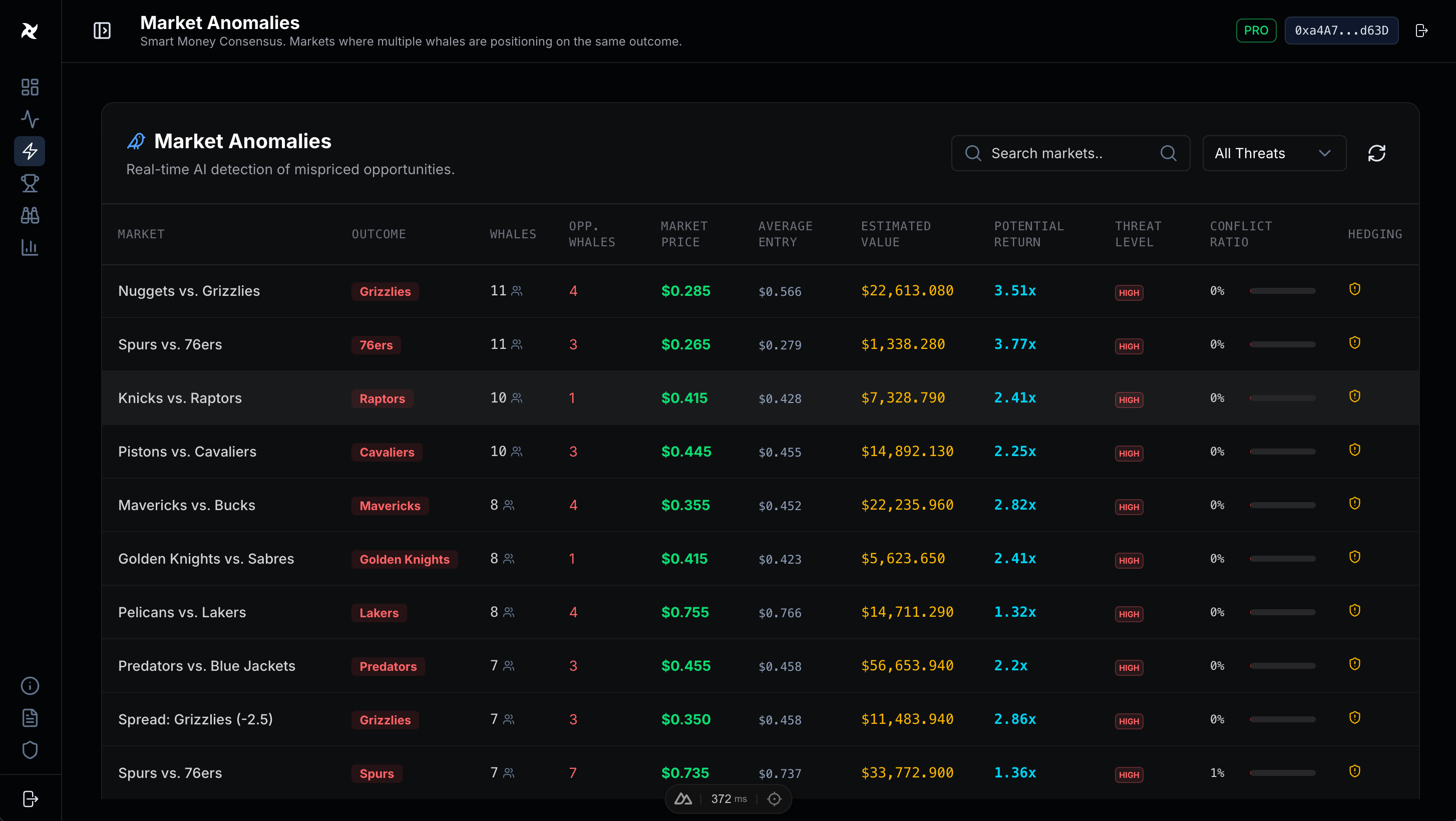Click hedging shield for Nuggets vs. Grizzlies
This screenshot has width=1456, height=821.
tap(1355, 289)
